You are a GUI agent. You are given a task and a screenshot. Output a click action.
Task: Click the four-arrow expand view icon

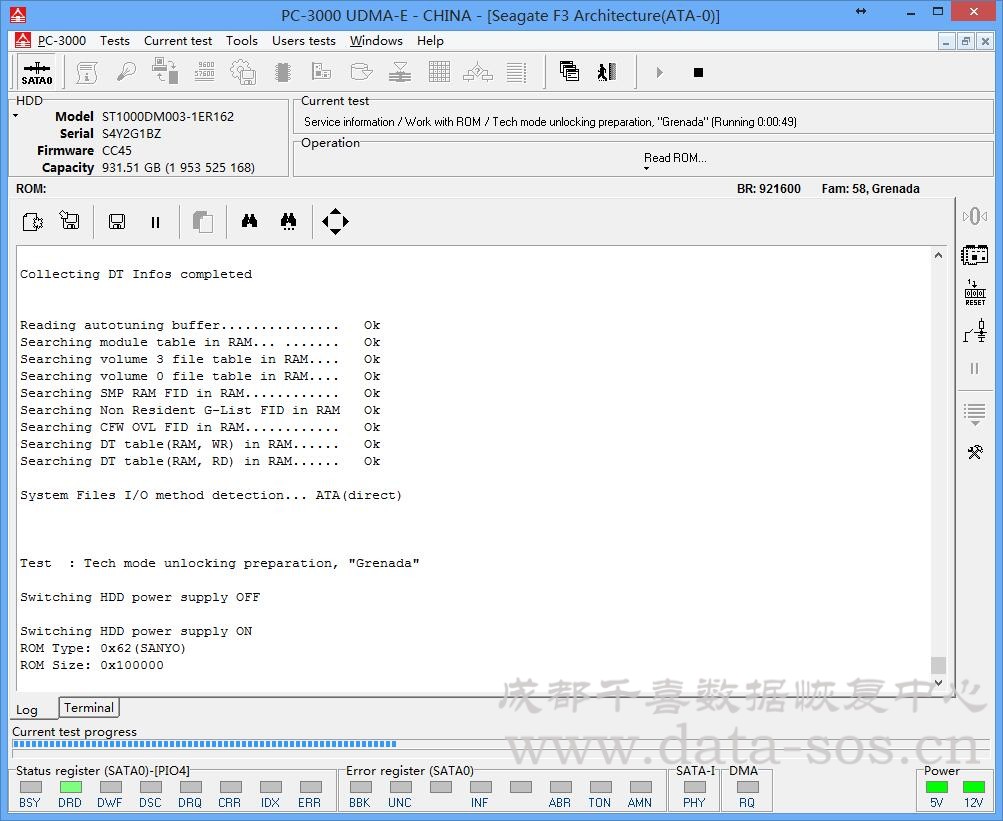(x=335, y=222)
